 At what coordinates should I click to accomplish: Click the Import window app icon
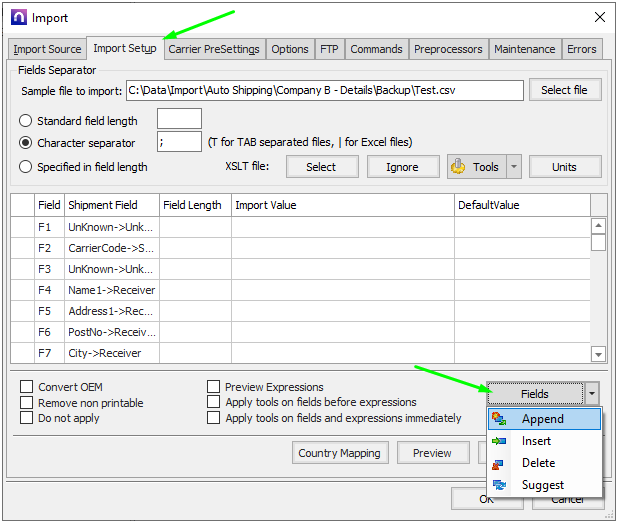pyautogui.click(x=16, y=17)
